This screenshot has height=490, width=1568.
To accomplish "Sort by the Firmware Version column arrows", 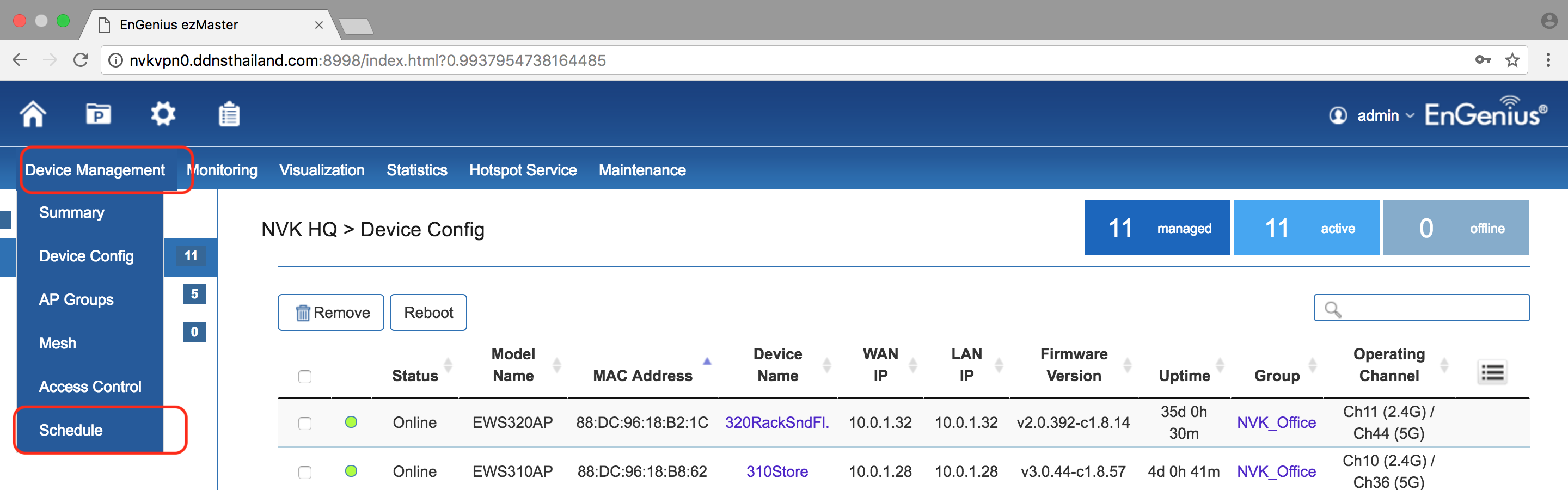I will pyautogui.click(x=1128, y=365).
